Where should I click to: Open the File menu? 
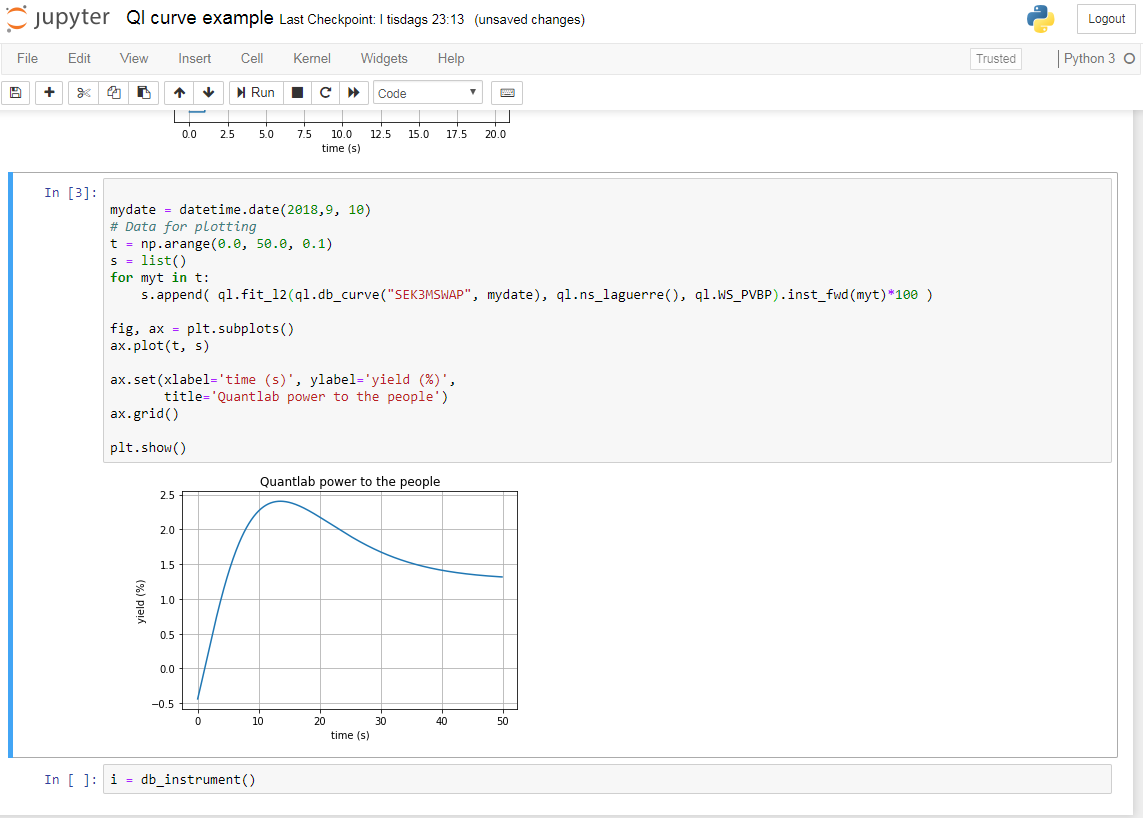[x=28, y=58]
